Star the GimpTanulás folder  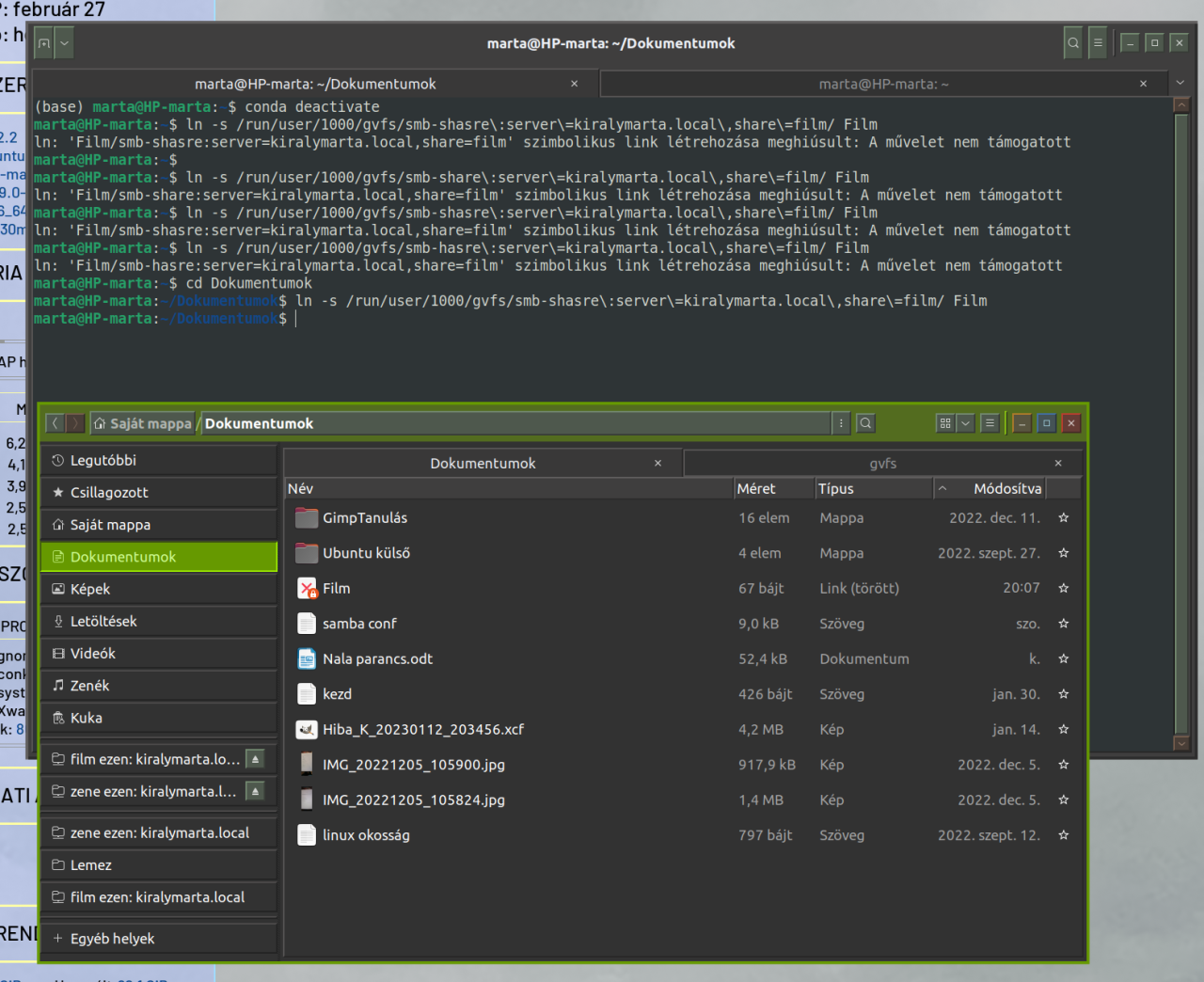pyautogui.click(x=1064, y=517)
